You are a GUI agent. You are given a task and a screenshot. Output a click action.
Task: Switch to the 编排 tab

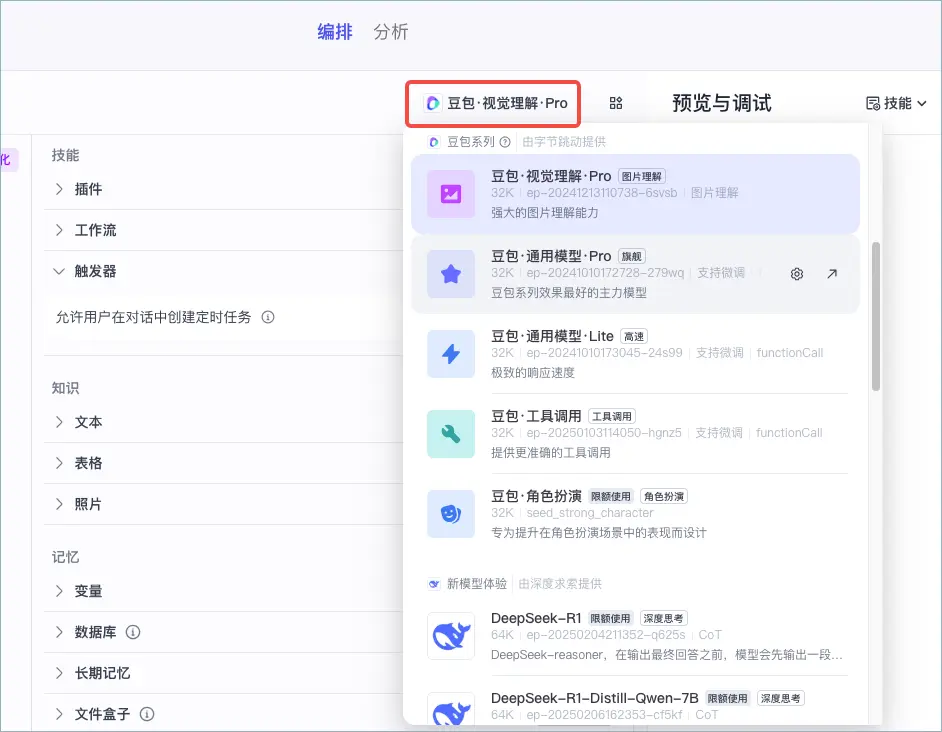point(335,32)
